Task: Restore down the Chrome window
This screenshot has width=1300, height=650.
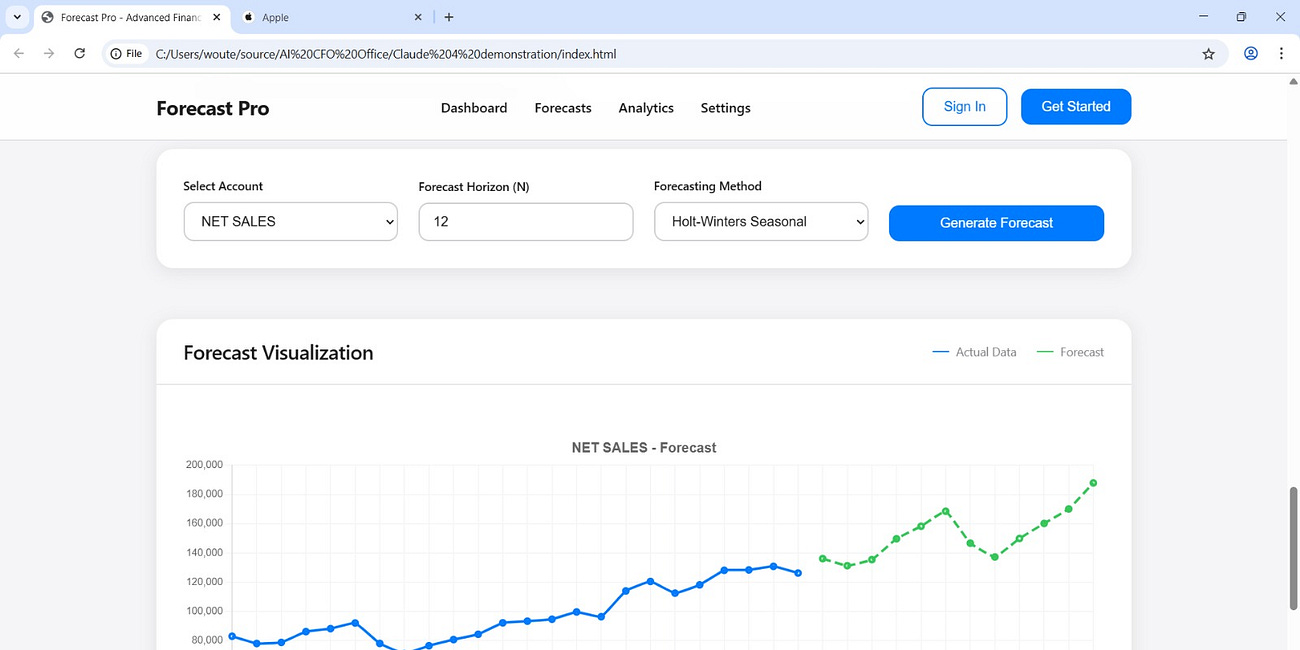Action: coord(1241,17)
